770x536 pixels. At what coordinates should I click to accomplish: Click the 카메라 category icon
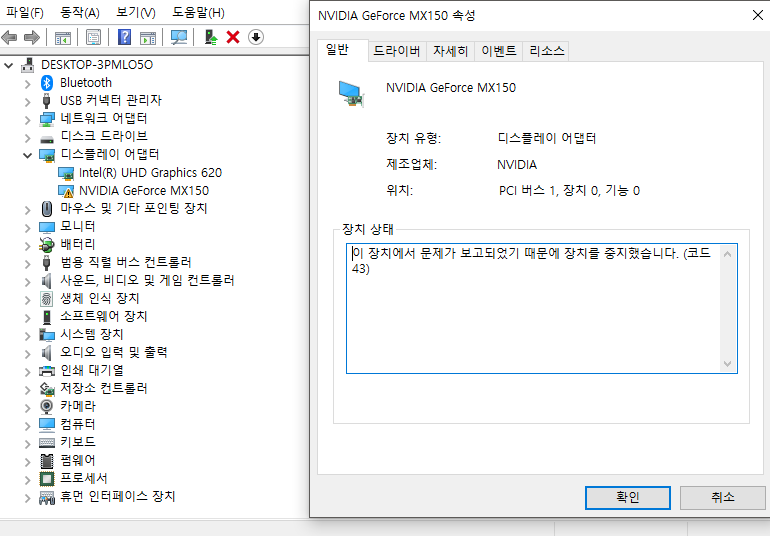tap(47, 406)
